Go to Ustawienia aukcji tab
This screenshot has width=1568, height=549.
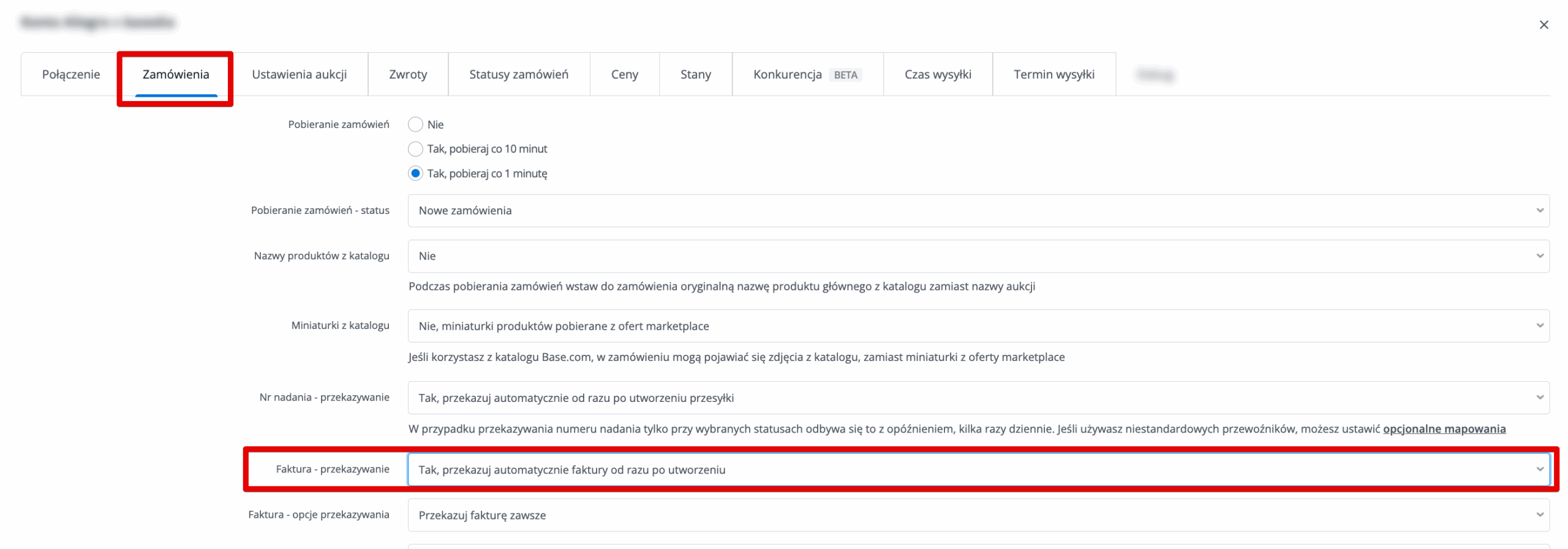pos(299,74)
